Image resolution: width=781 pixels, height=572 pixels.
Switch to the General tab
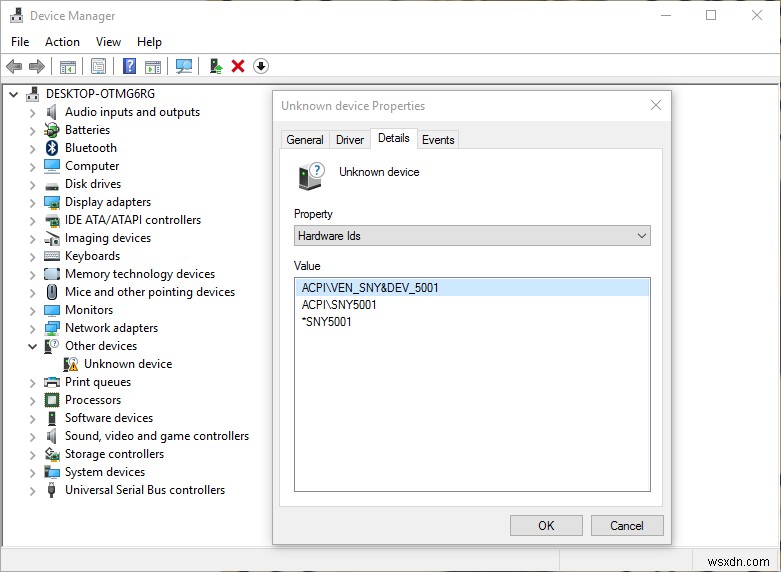click(x=305, y=140)
